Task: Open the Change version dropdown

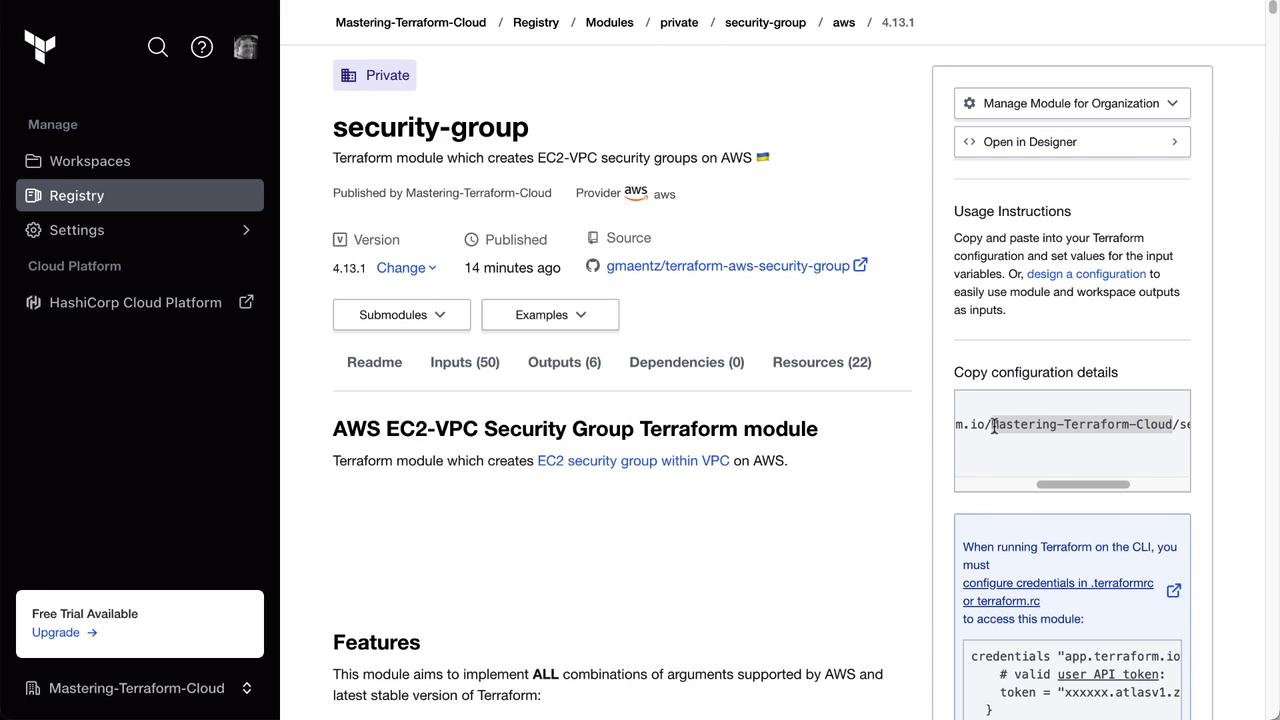Action: click(x=406, y=268)
